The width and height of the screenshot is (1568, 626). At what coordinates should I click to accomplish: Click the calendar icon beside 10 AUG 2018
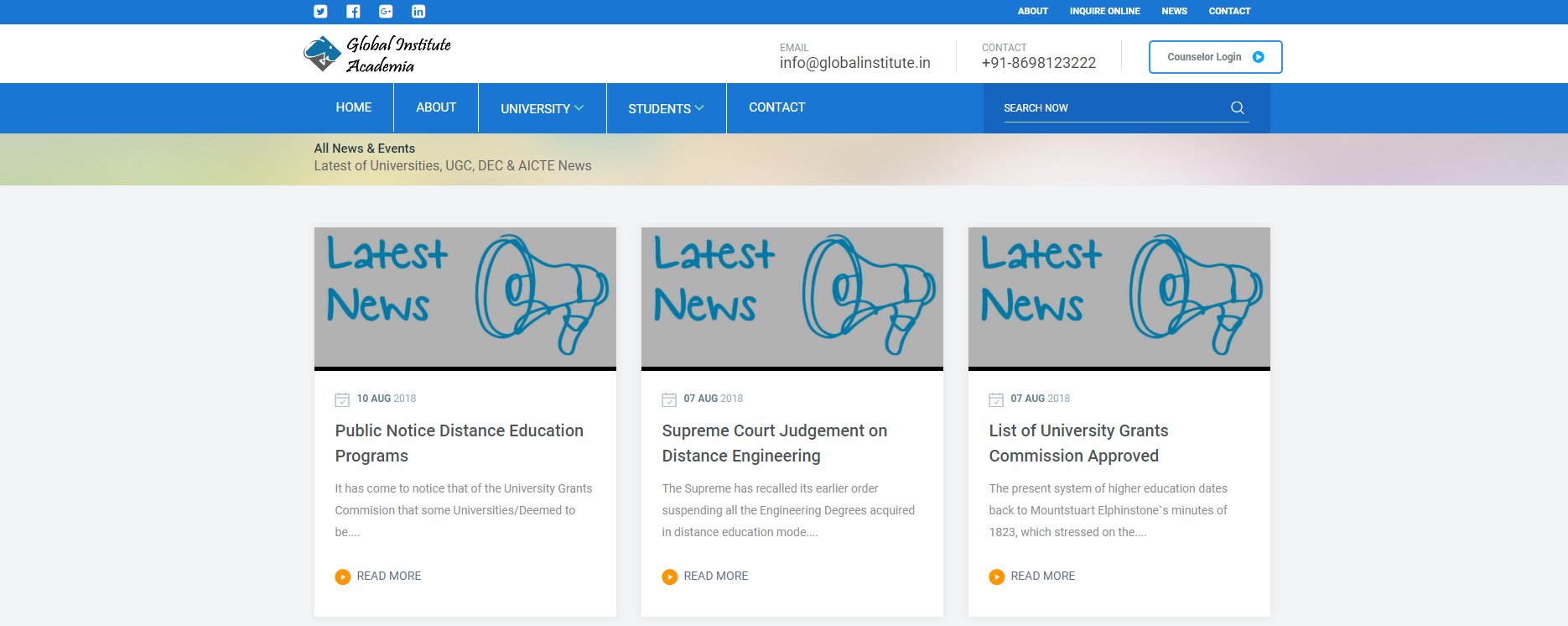pos(342,399)
